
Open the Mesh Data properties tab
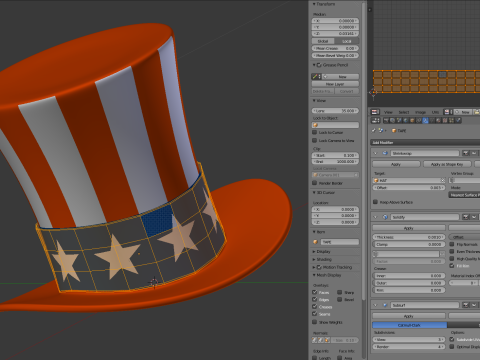pyautogui.click(x=432, y=120)
